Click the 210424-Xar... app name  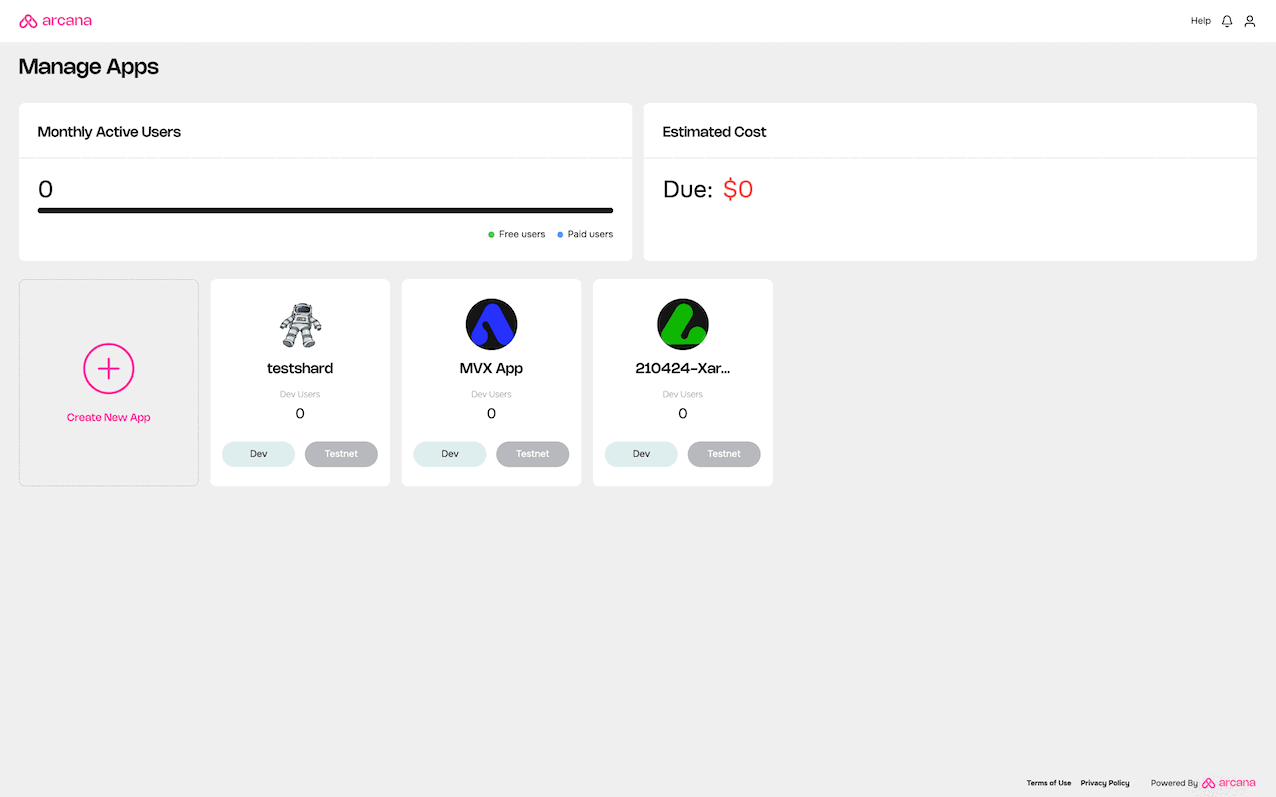click(683, 368)
